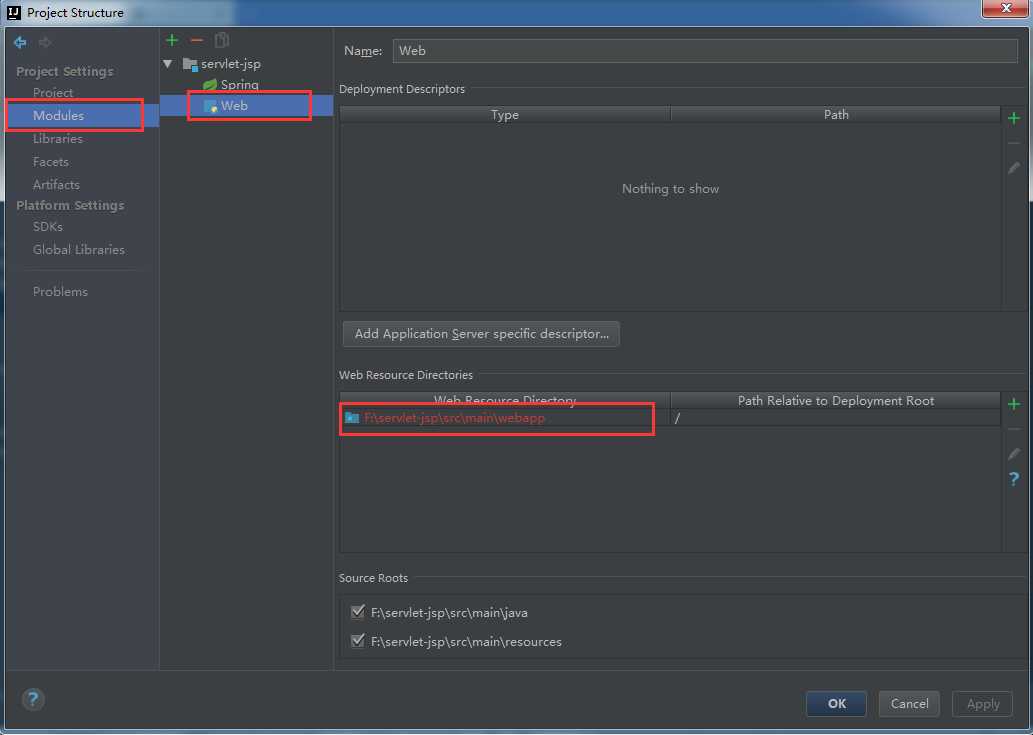
Task: Remove selected module with minus icon
Action: click(x=196, y=40)
